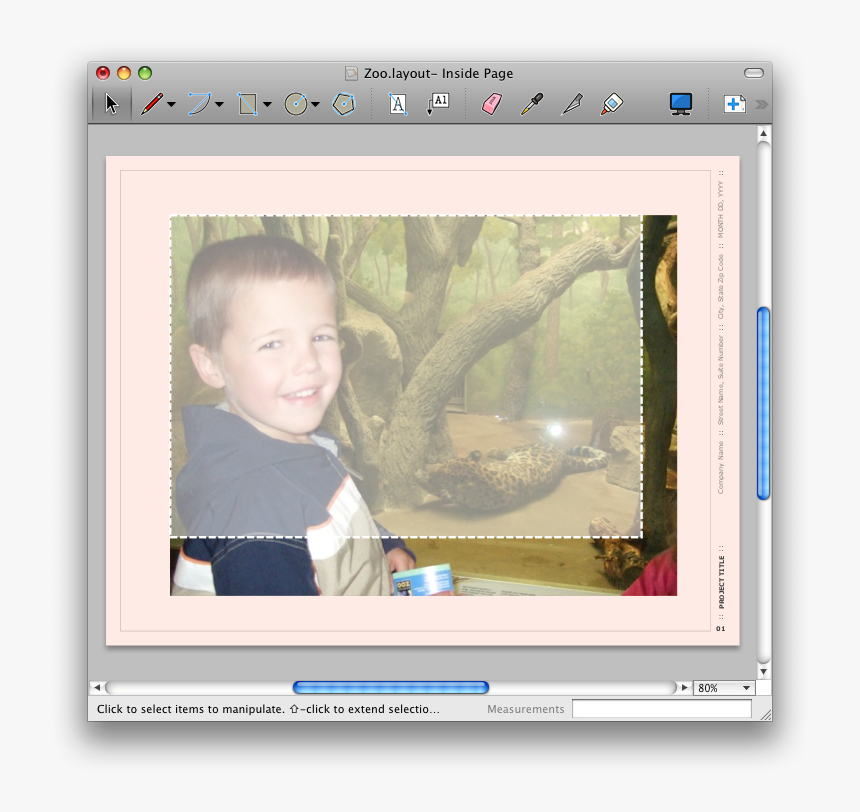Viewport: 860px width, 812px height.
Task: Open the Circle tool dropdown arrow
Action: 315,104
